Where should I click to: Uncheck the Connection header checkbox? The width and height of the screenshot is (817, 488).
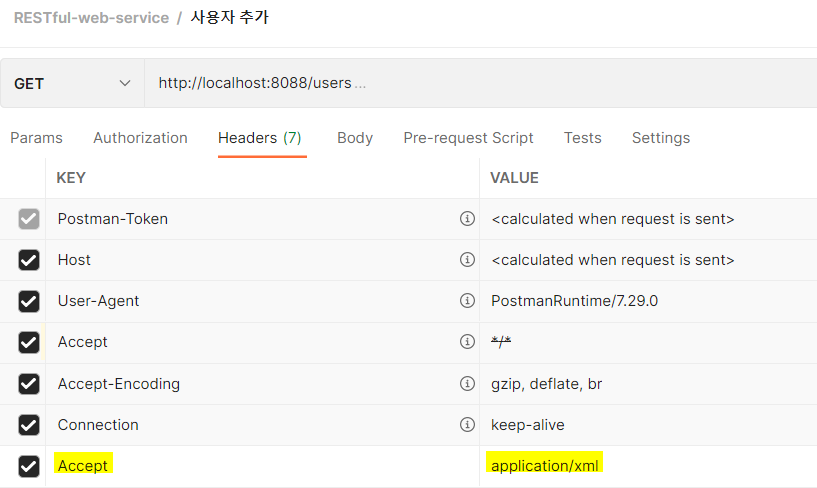point(29,425)
